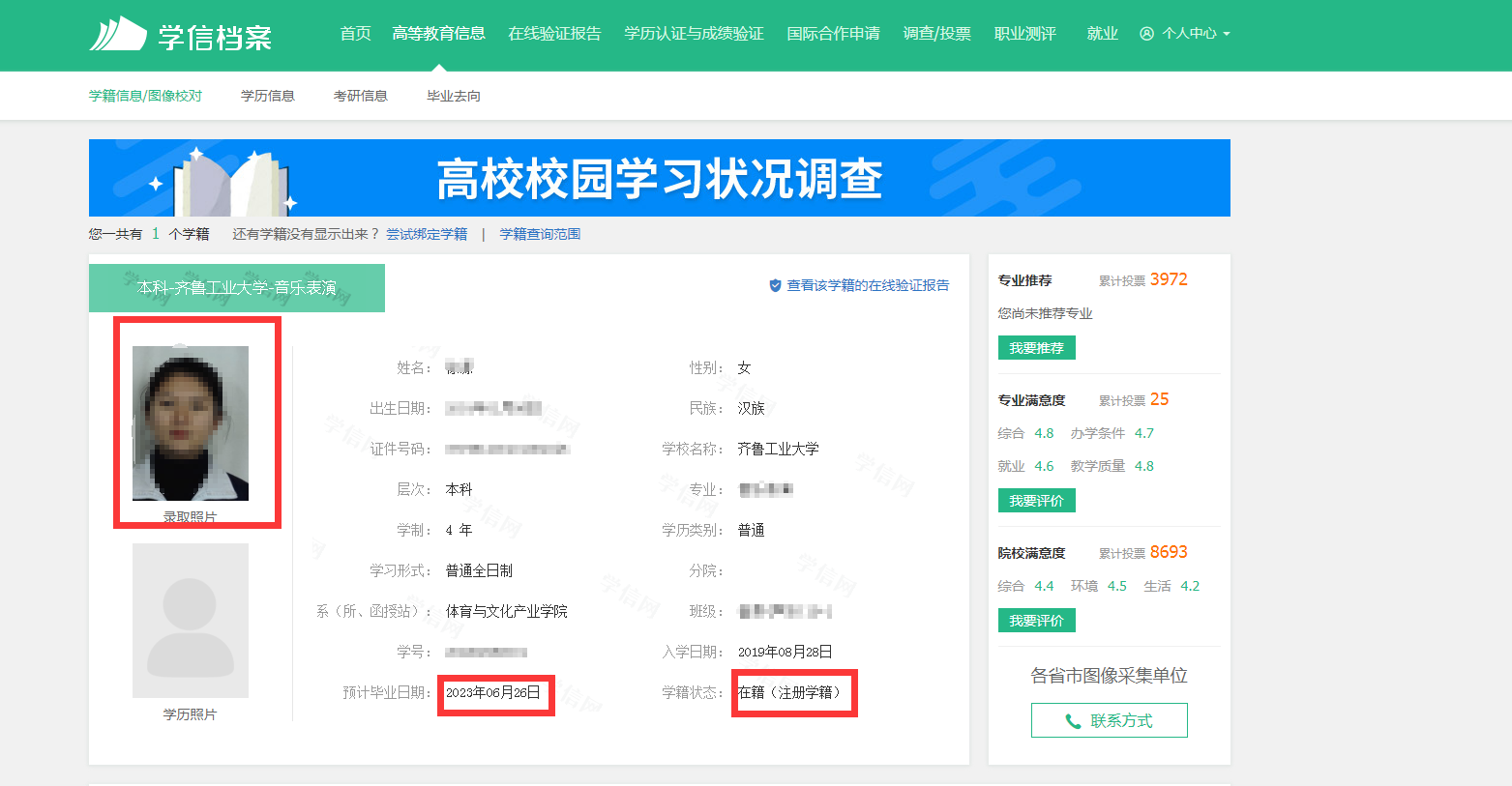
Task: Click the 学历照片 placeholder thumbnail
Action: coord(191,621)
